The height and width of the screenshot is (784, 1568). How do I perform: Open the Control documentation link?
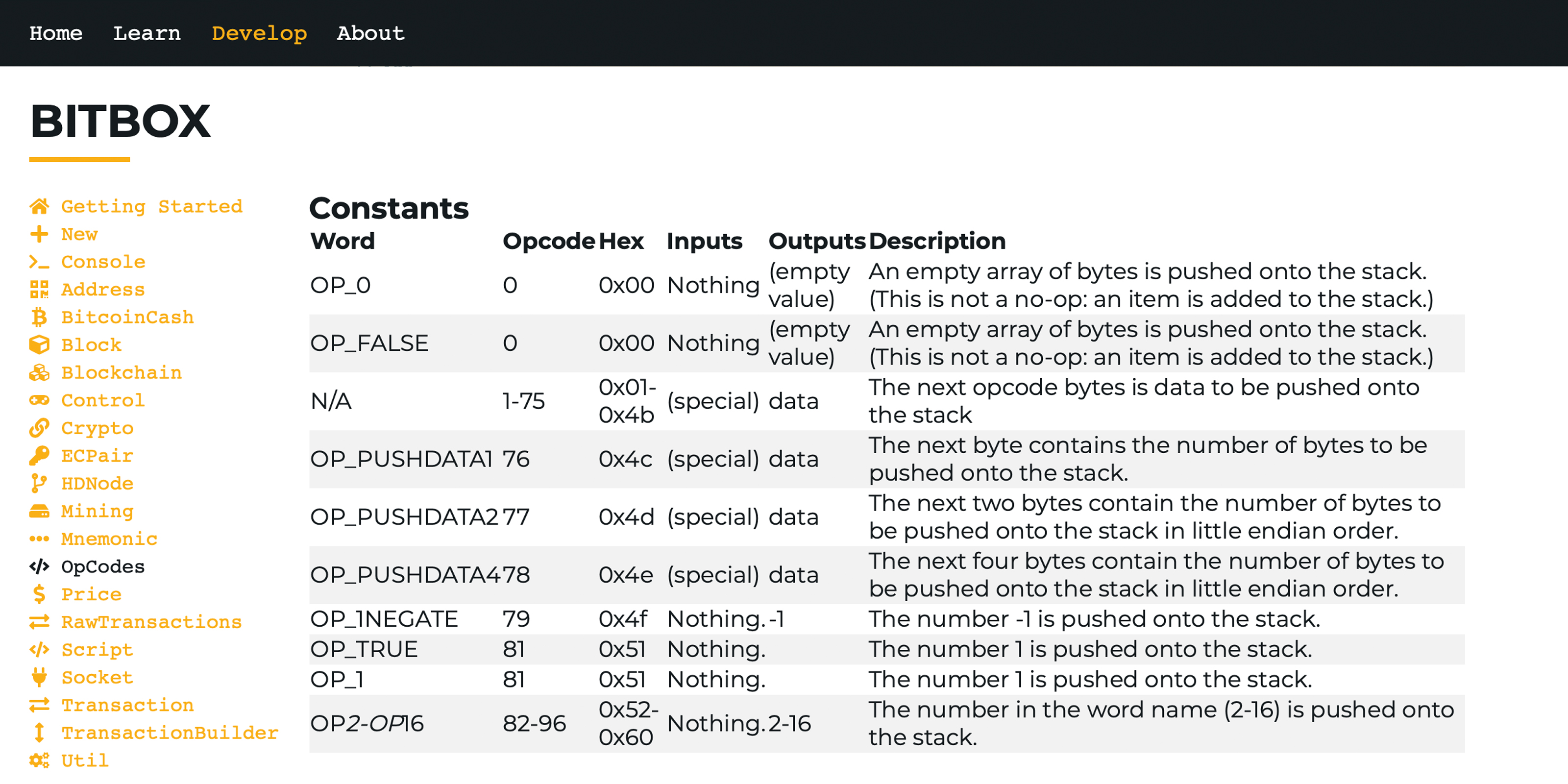coord(103,400)
